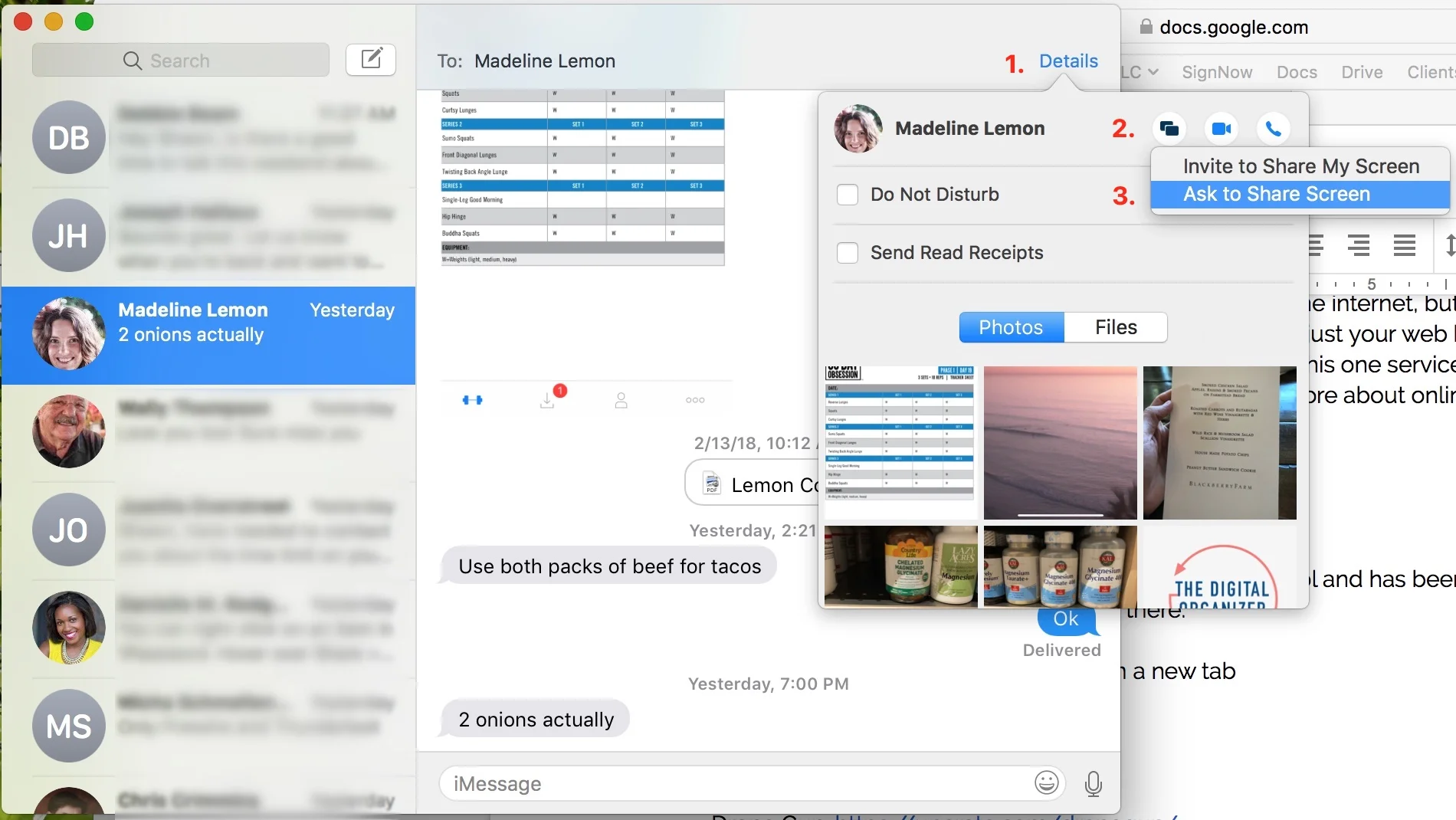Click the microphone dictation icon
Viewport: 1456px width, 820px height.
pyautogui.click(x=1094, y=783)
